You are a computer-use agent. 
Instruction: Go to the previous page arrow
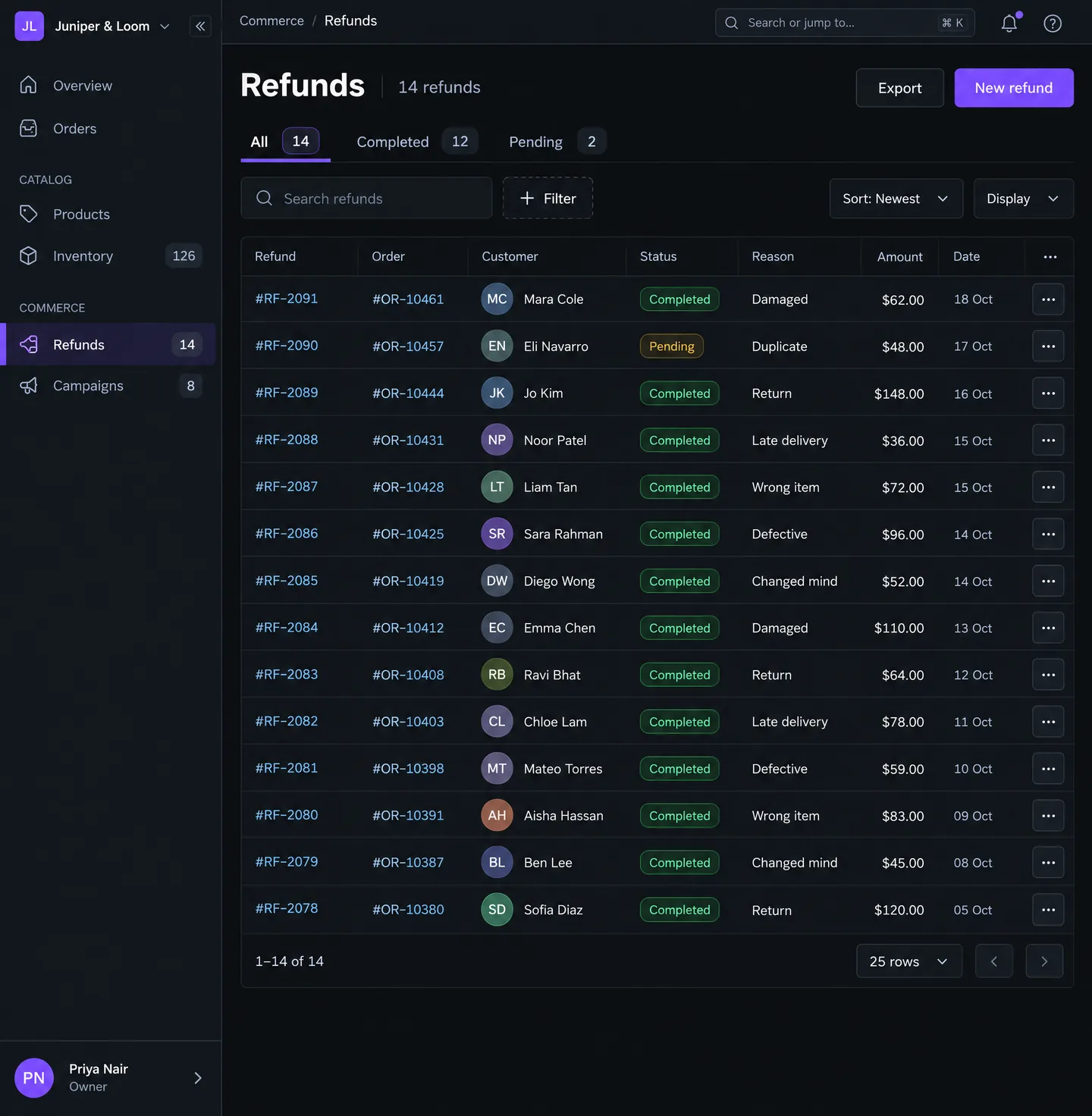click(x=994, y=961)
